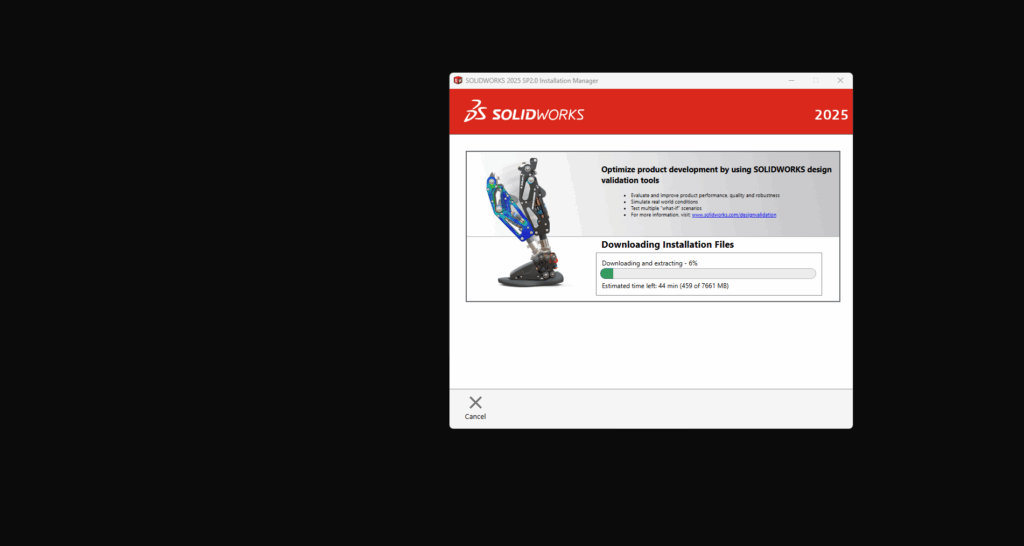Open the solidworks.com/designvalidation link
Viewport: 1024px width, 546px height.
tap(734, 215)
